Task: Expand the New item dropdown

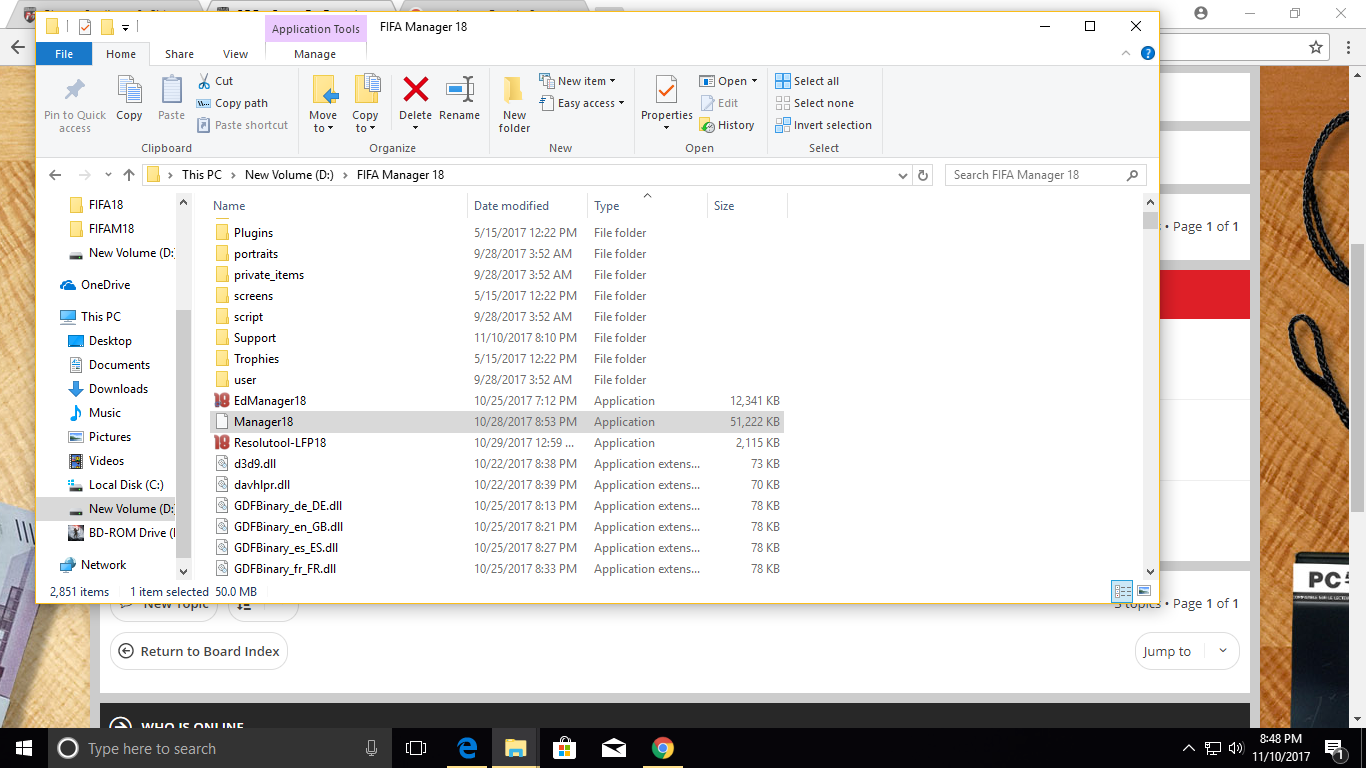Action: [x=577, y=81]
